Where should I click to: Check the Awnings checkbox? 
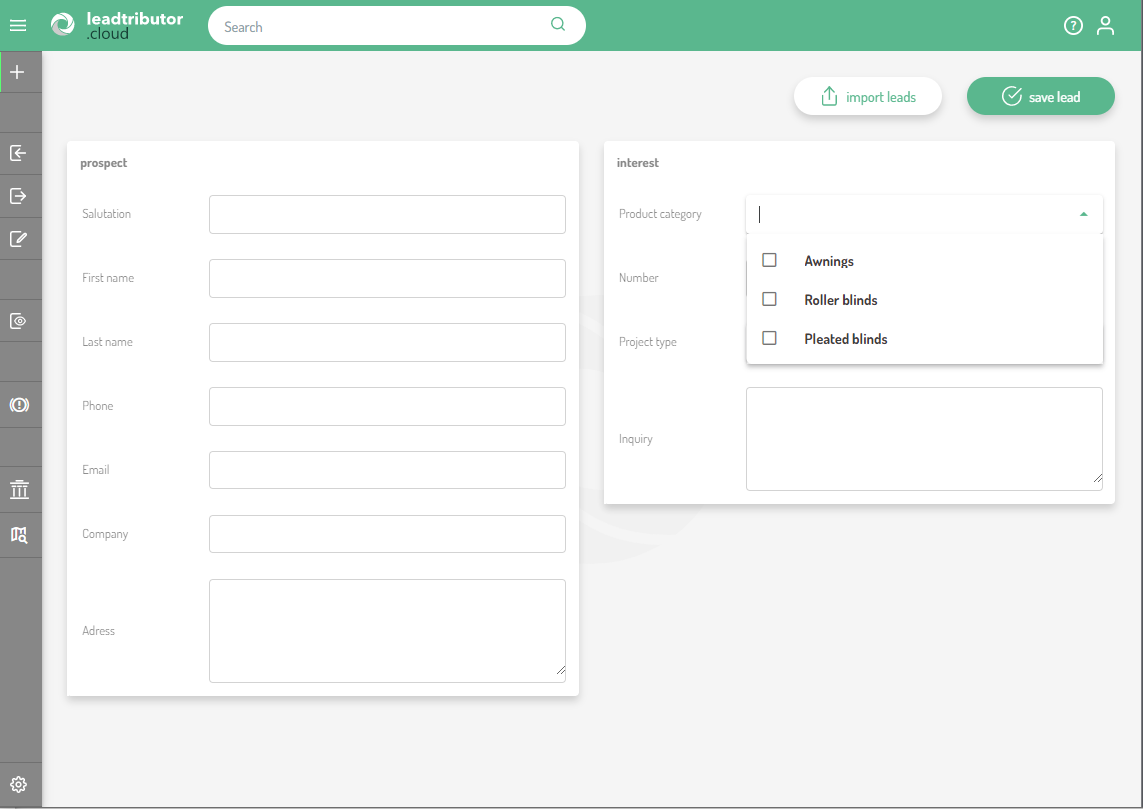(769, 260)
